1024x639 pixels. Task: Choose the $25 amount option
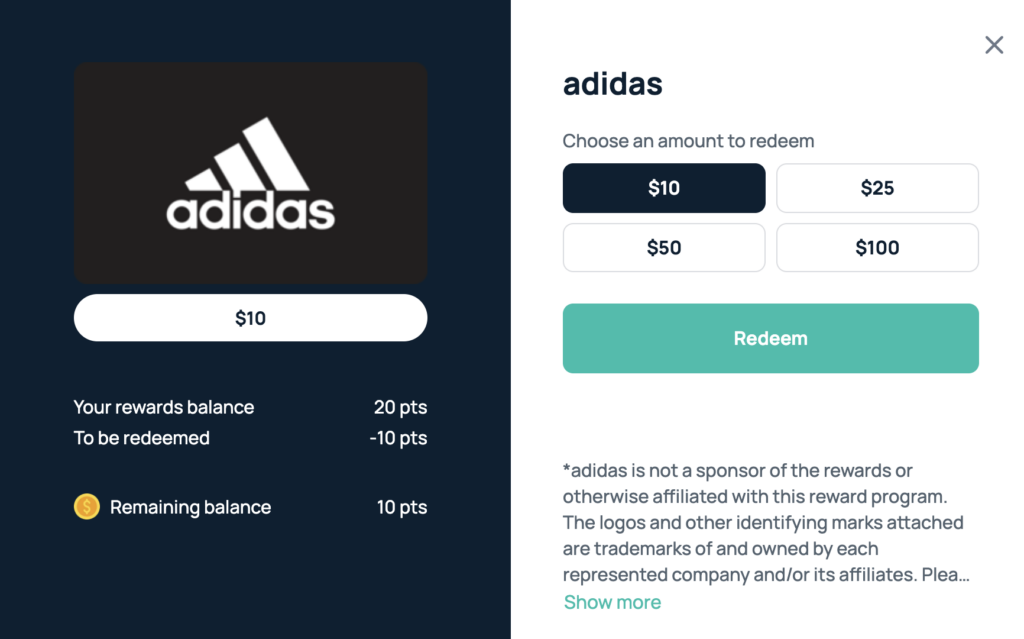click(x=877, y=188)
